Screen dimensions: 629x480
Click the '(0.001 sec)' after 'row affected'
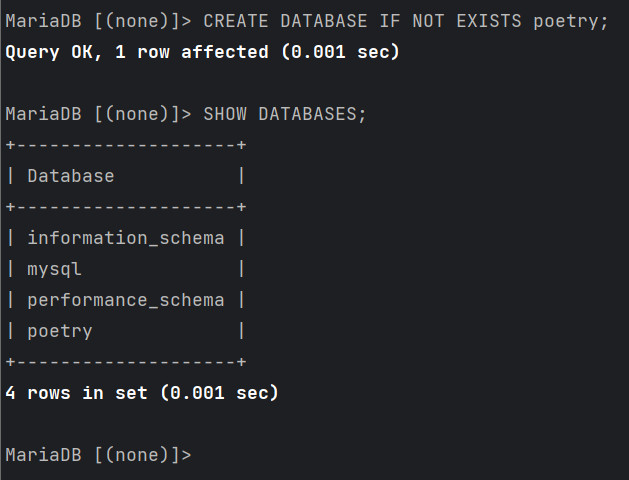[341, 52]
